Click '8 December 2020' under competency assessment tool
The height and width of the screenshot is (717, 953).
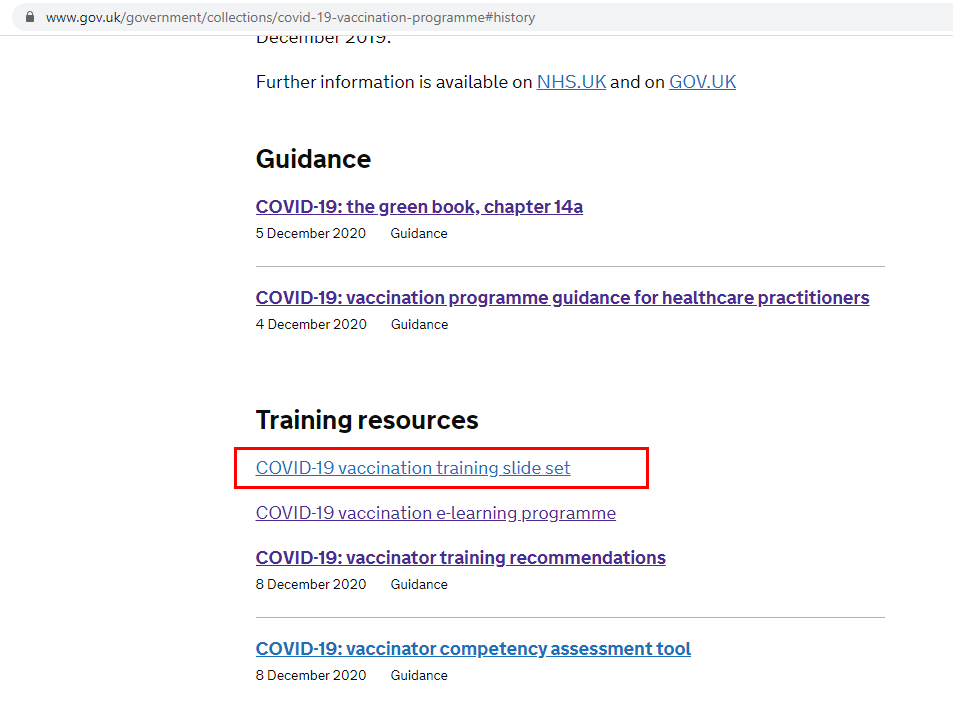tap(311, 676)
